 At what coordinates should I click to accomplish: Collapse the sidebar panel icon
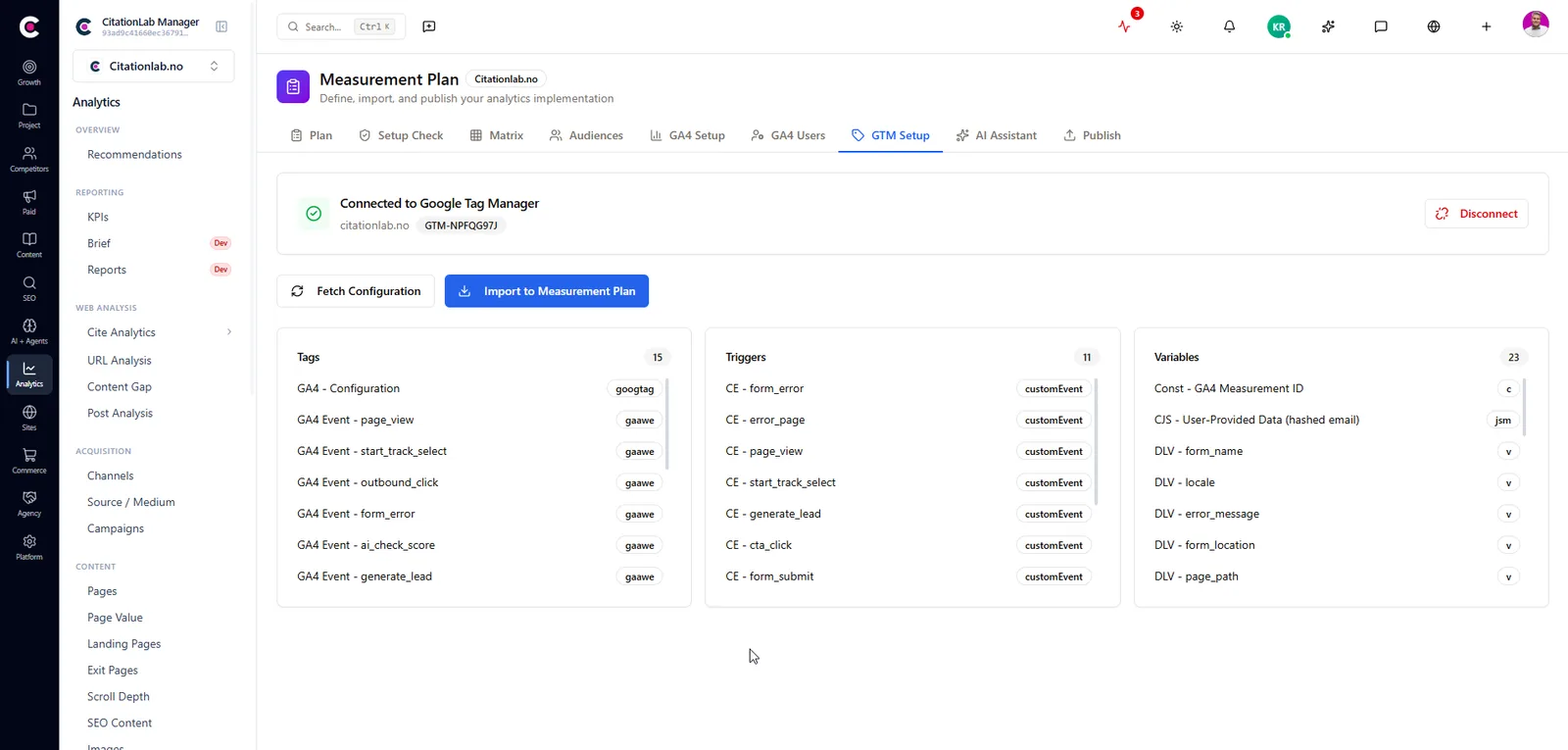(221, 26)
